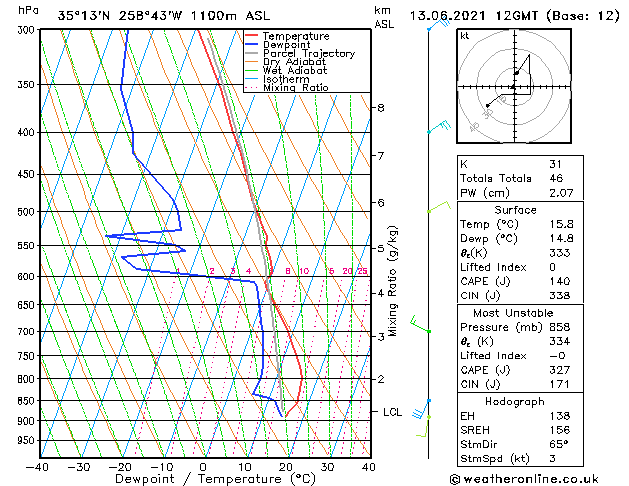Click the Surface section heading
The image size is (629, 486).
click(x=515, y=210)
